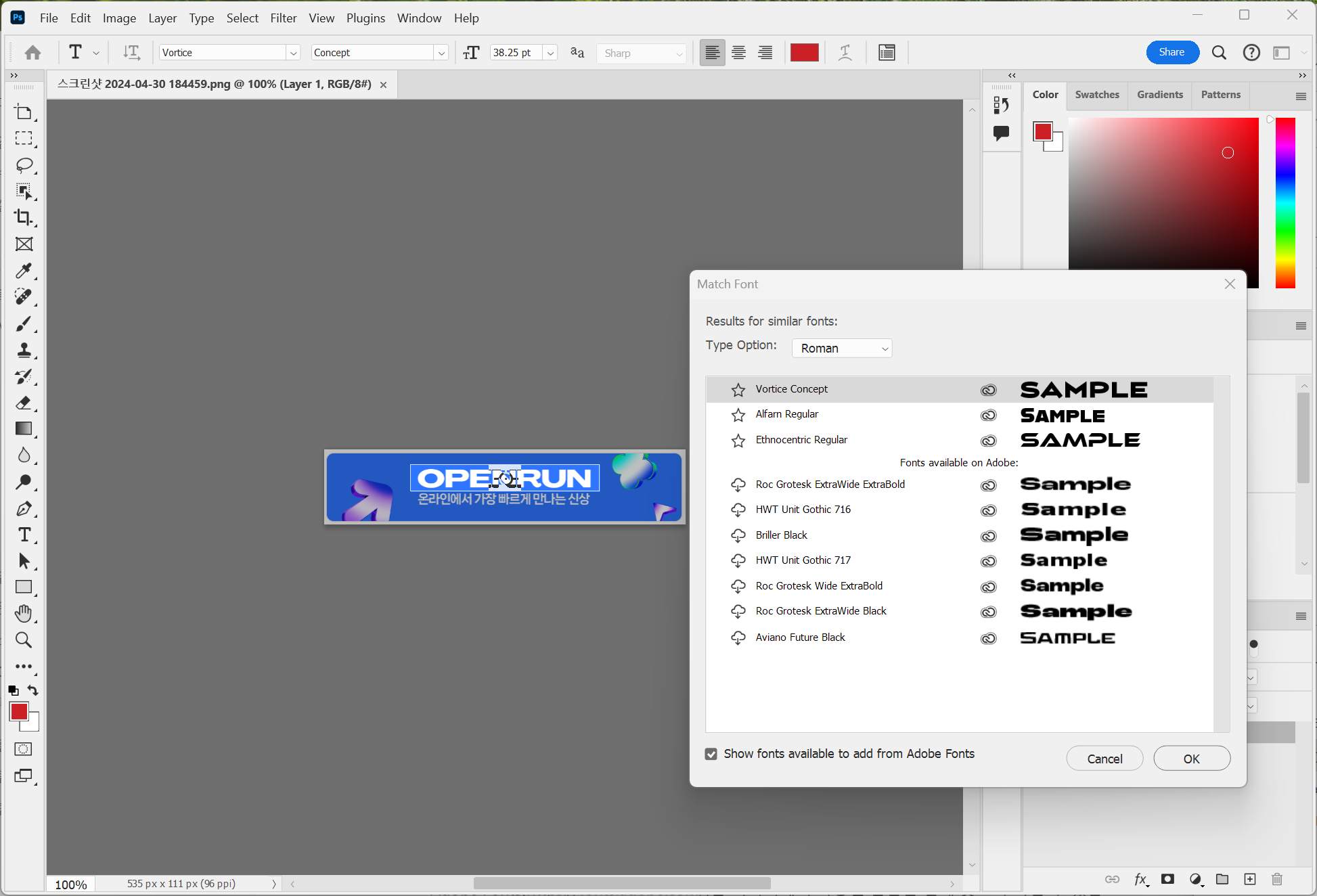
Task: Open the Filter menu
Action: click(x=283, y=18)
